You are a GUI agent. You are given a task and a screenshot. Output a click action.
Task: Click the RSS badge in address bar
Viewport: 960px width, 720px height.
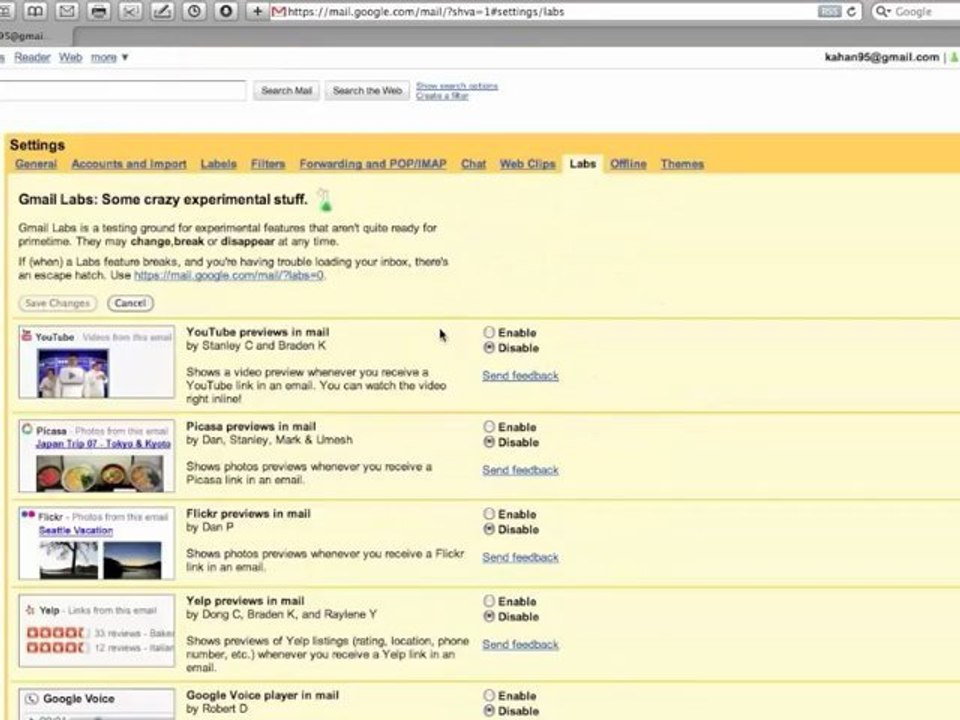829,12
